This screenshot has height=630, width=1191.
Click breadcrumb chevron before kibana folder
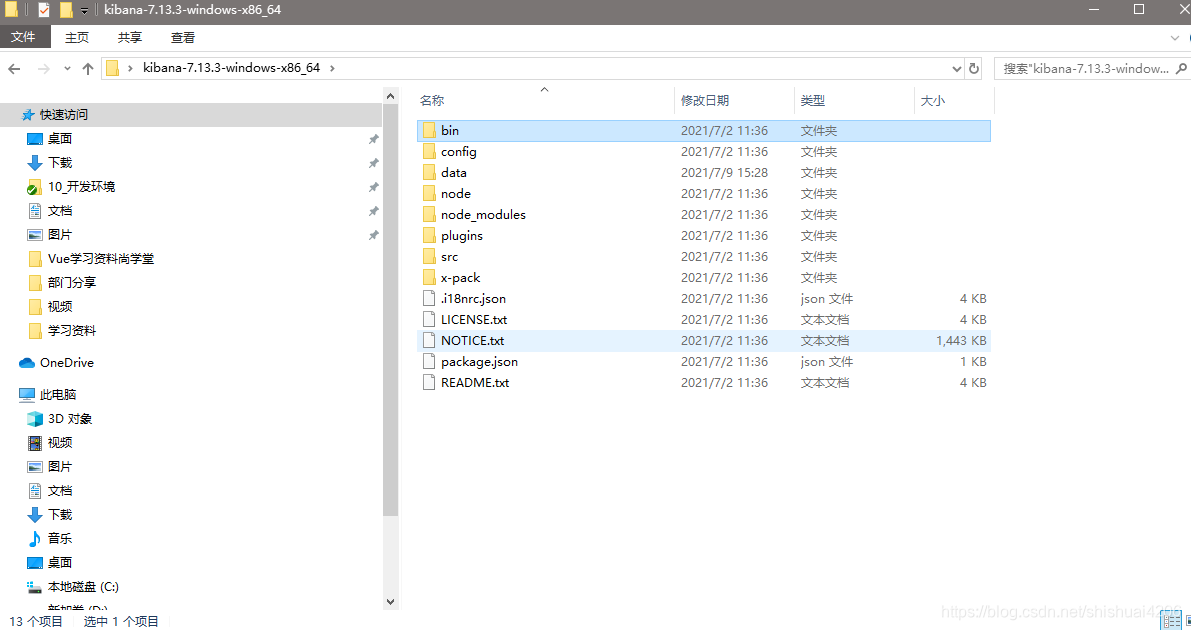[131, 68]
